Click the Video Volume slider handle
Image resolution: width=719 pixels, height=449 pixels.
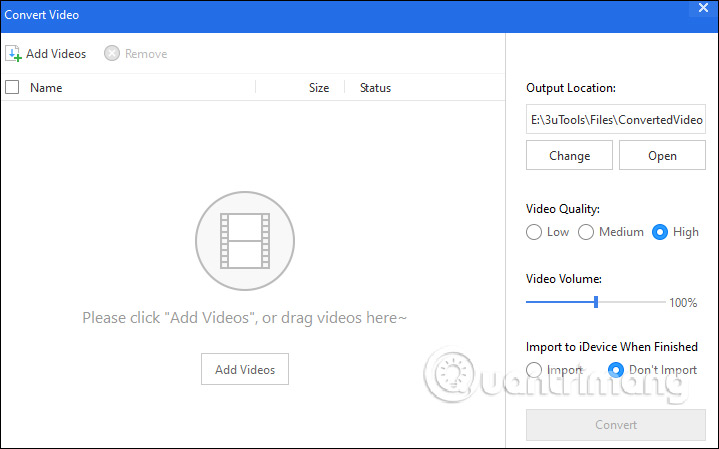click(x=596, y=302)
